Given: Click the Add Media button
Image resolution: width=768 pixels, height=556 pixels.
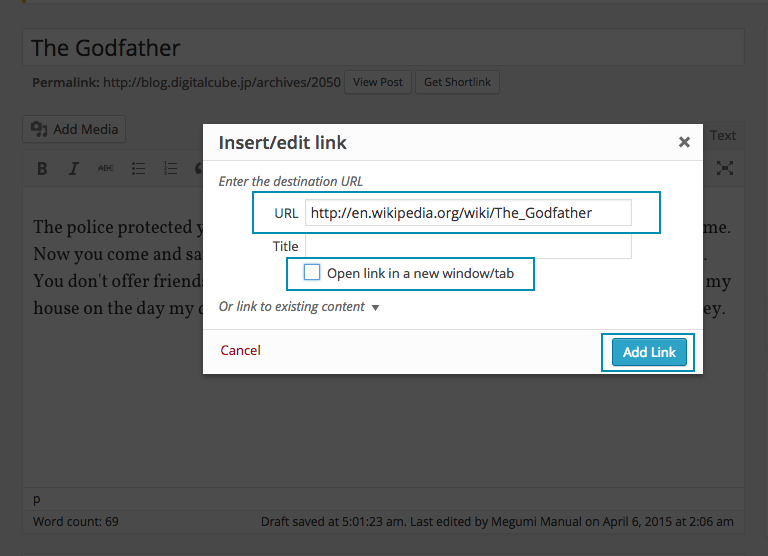Looking at the screenshot, I should click(x=75, y=129).
